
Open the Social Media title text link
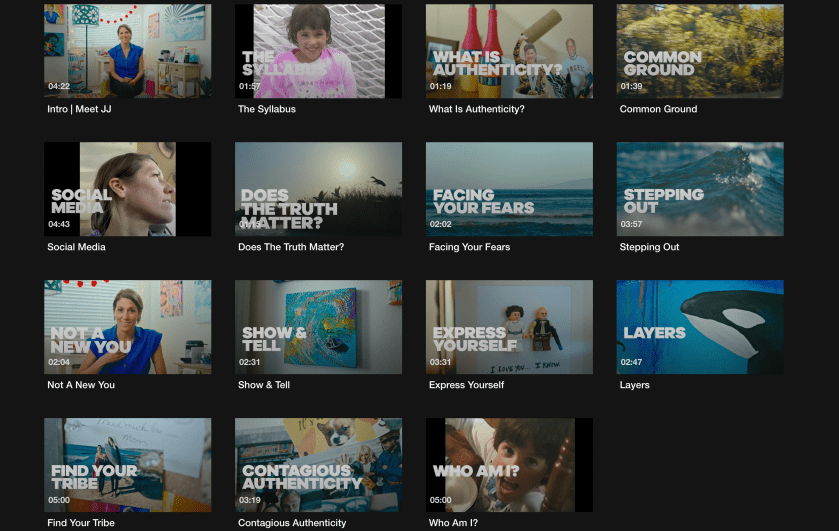tap(76, 247)
